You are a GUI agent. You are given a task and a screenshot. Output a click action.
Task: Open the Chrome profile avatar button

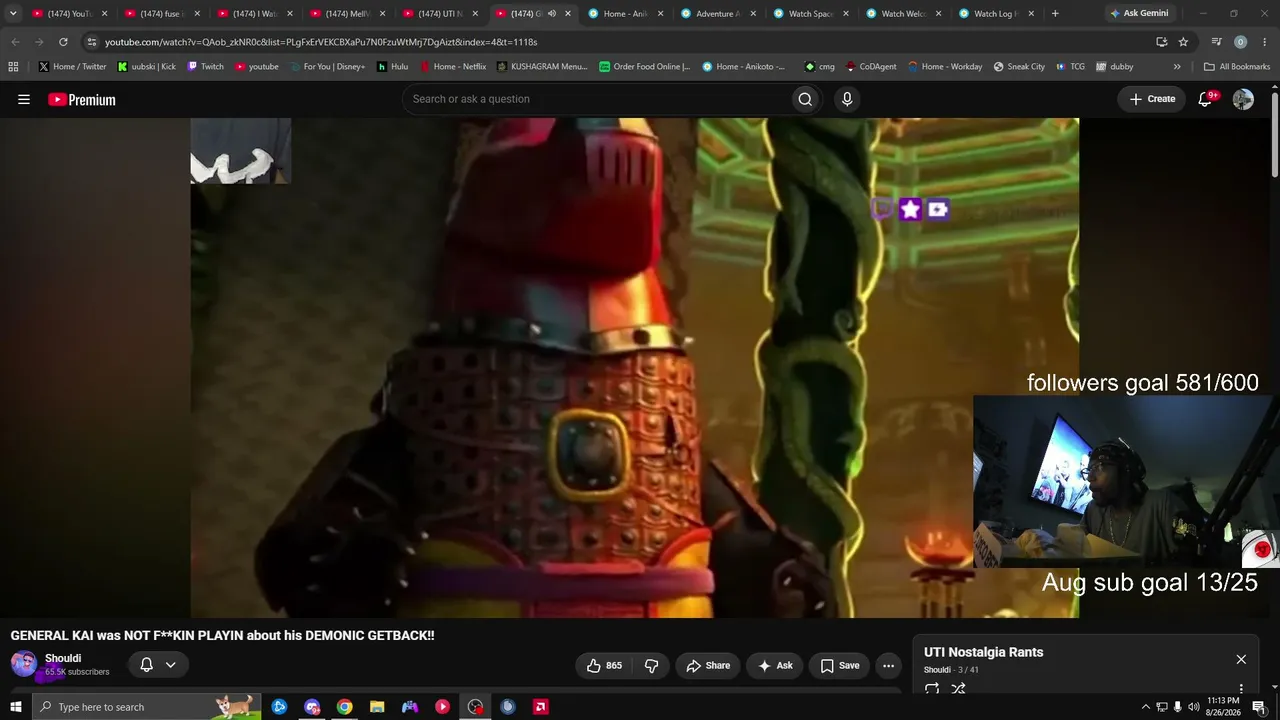pos(1240,42)
